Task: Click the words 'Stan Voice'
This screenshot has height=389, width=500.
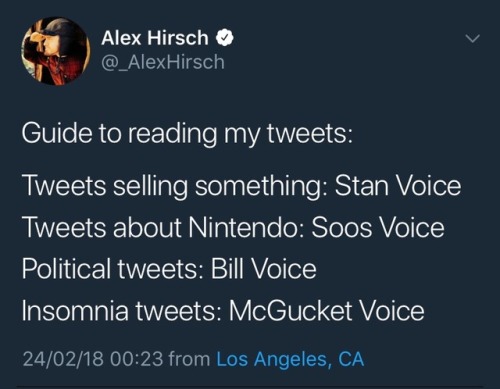Action: pos(398,185)
